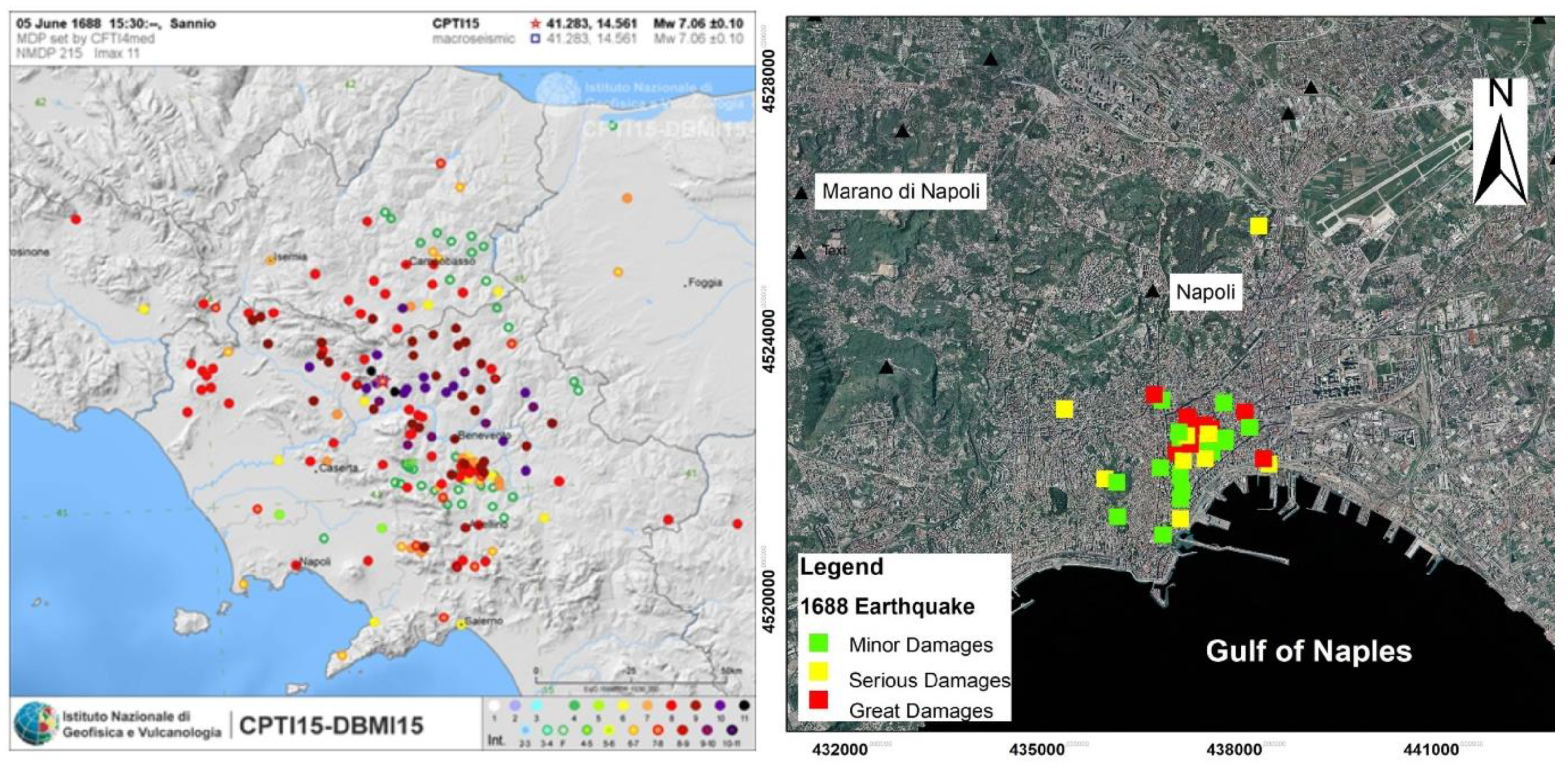
Task: Click the purple intensity 10 legend dot
Action: tap(720, 705)
